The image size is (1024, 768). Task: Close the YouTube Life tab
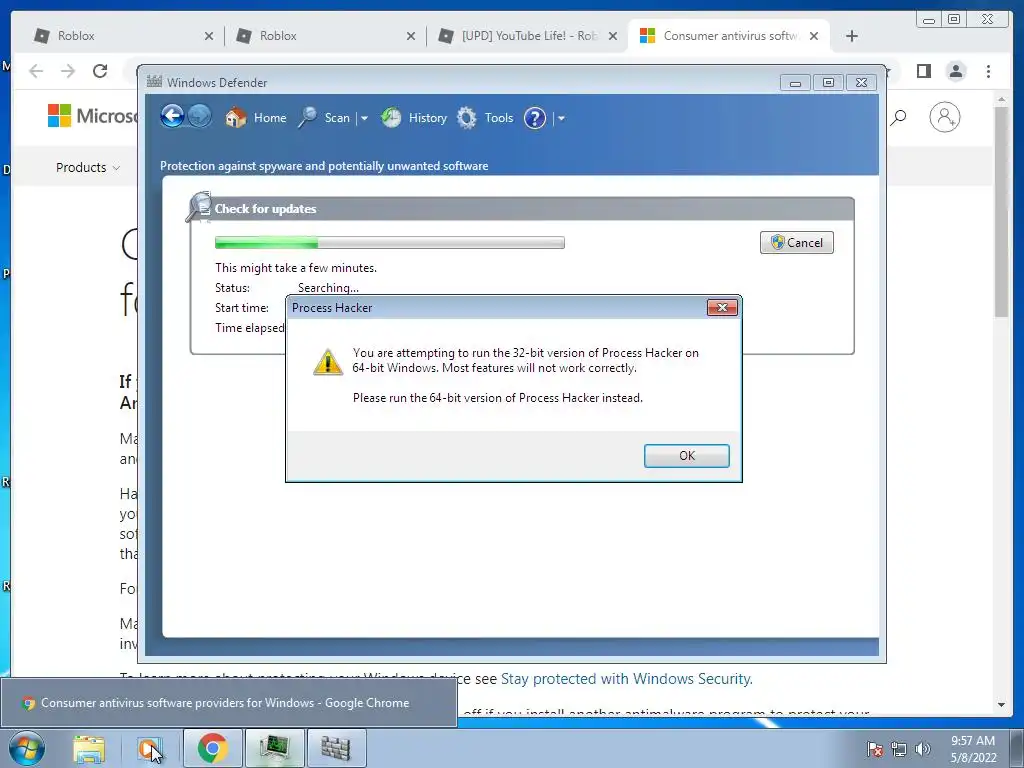pos(613,36)
